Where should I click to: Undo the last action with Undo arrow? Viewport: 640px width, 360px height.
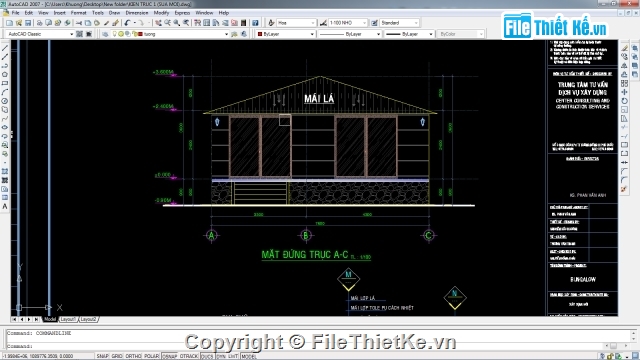click(127, 23)
